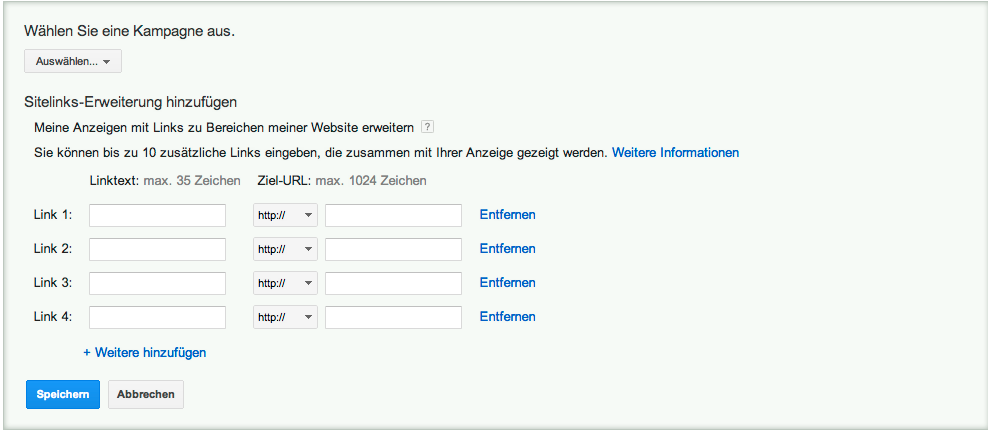Open the Link 2 http:// dropdown
The height and width of the screenshot is (432, 988).
click(285, 249)
